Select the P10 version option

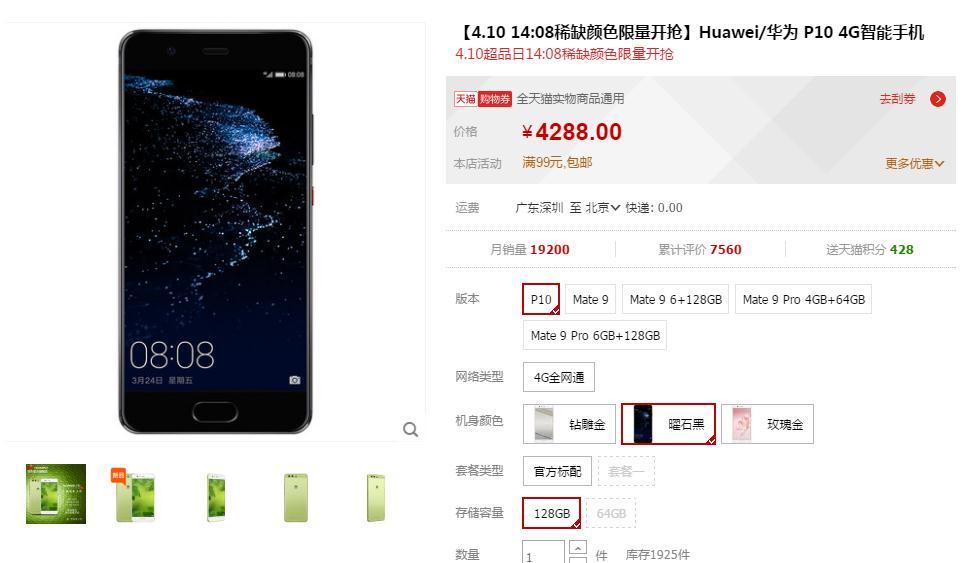541,299
